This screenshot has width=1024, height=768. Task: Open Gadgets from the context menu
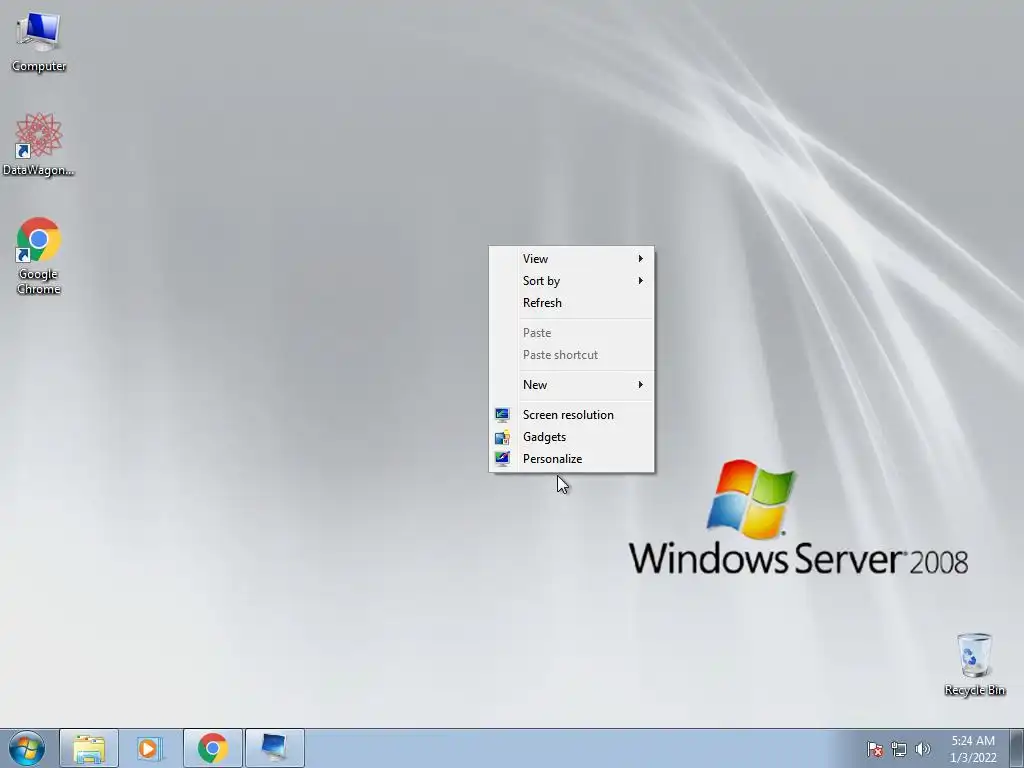point(571,437)
